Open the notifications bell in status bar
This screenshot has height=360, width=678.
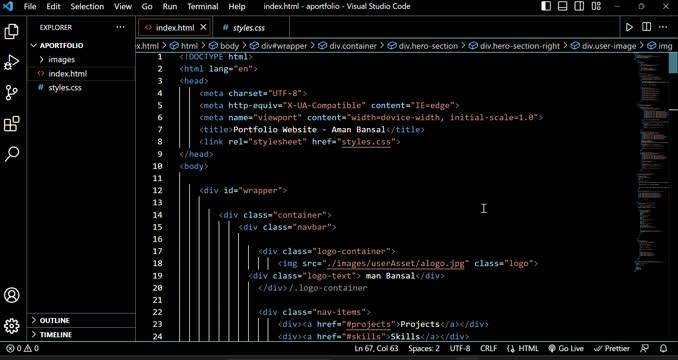click(x=664, y=348)
